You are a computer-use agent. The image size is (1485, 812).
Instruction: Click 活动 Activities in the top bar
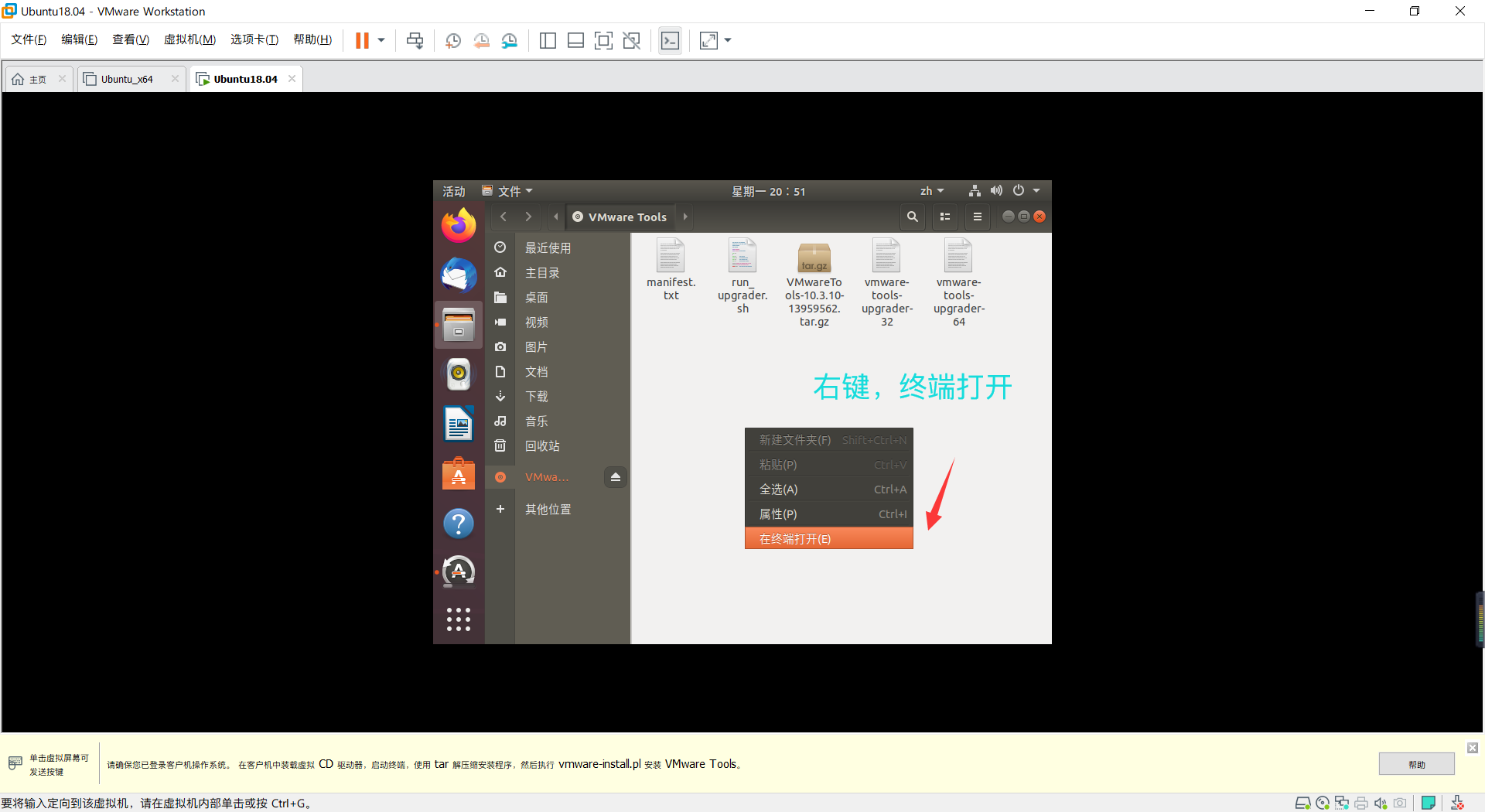click(x=454, y=191)
